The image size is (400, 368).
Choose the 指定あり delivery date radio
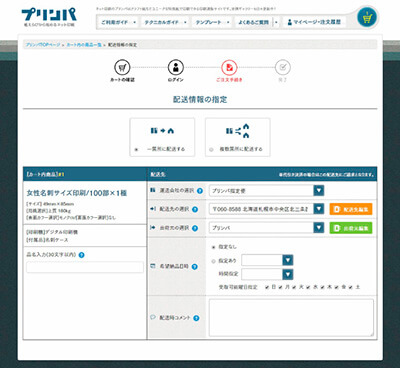pyautogui.click(x=214, y=261)
